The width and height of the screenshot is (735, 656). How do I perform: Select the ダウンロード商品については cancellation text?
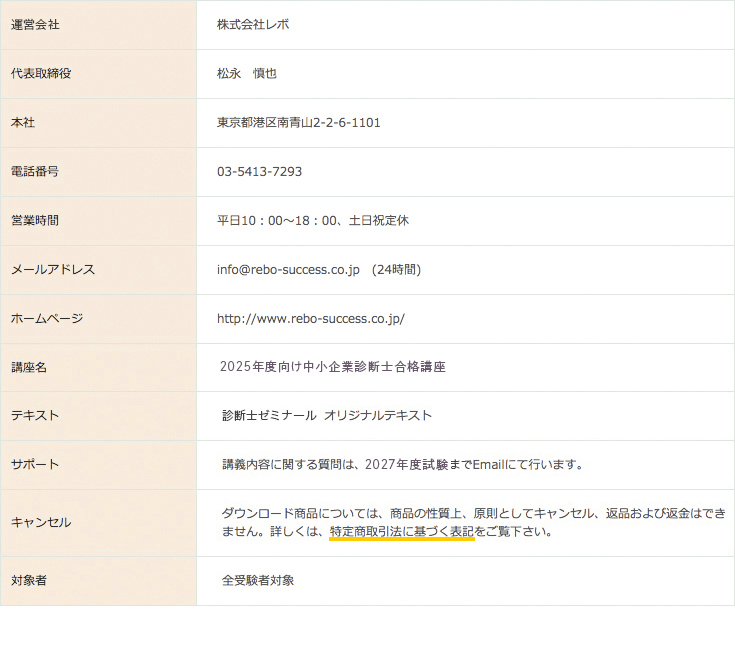473,522
